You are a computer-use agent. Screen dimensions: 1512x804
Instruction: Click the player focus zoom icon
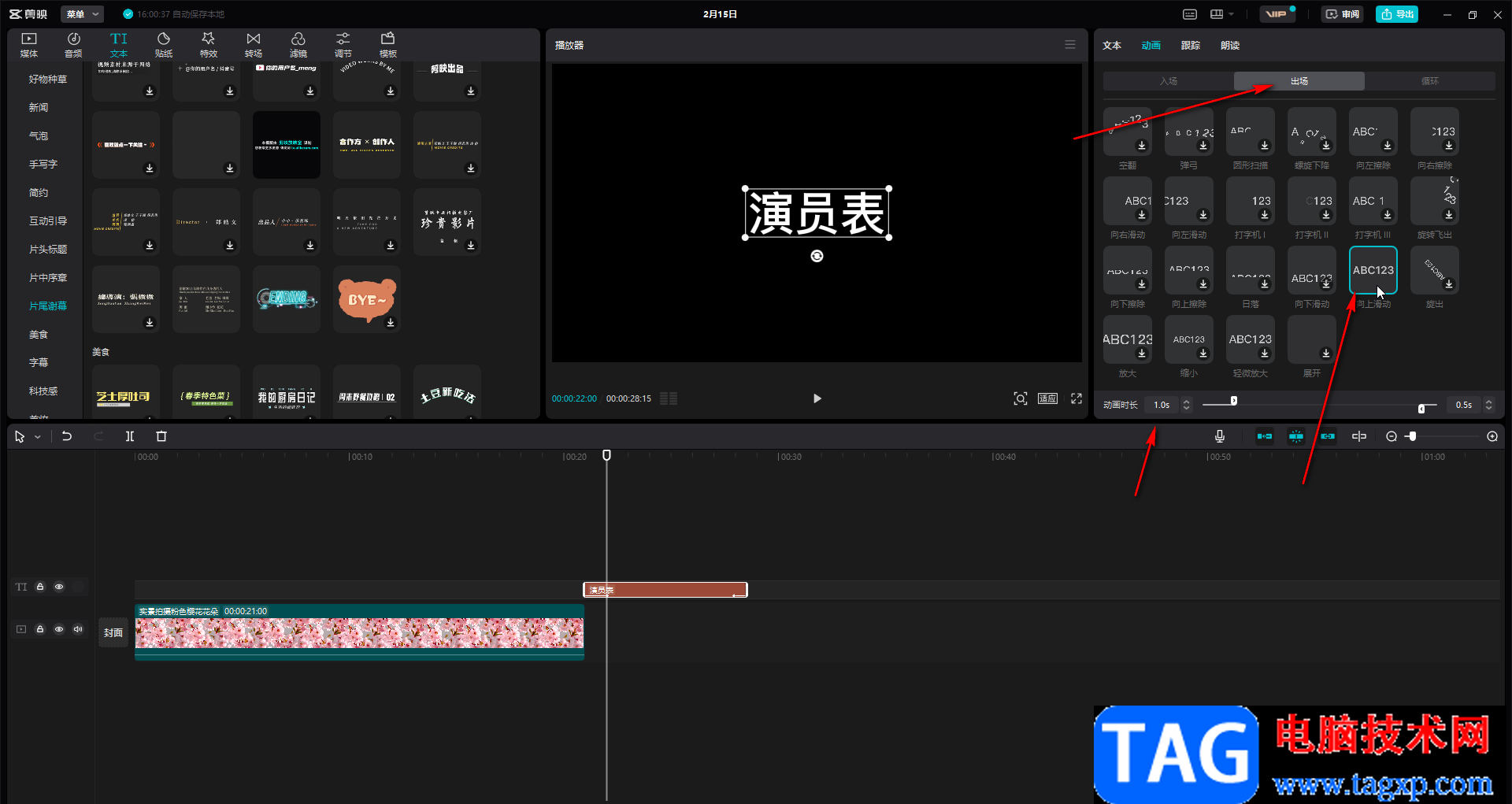pos(1021,398)
